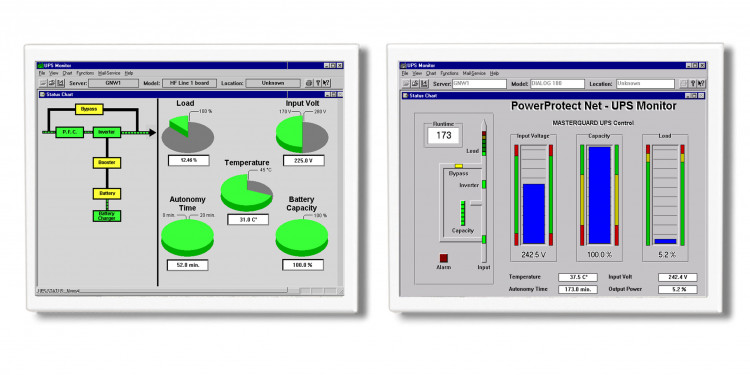Click the first toolbar icon in HP Line 1 board window
This screenshot has width=750, height=375.
(x=43, y=83)
